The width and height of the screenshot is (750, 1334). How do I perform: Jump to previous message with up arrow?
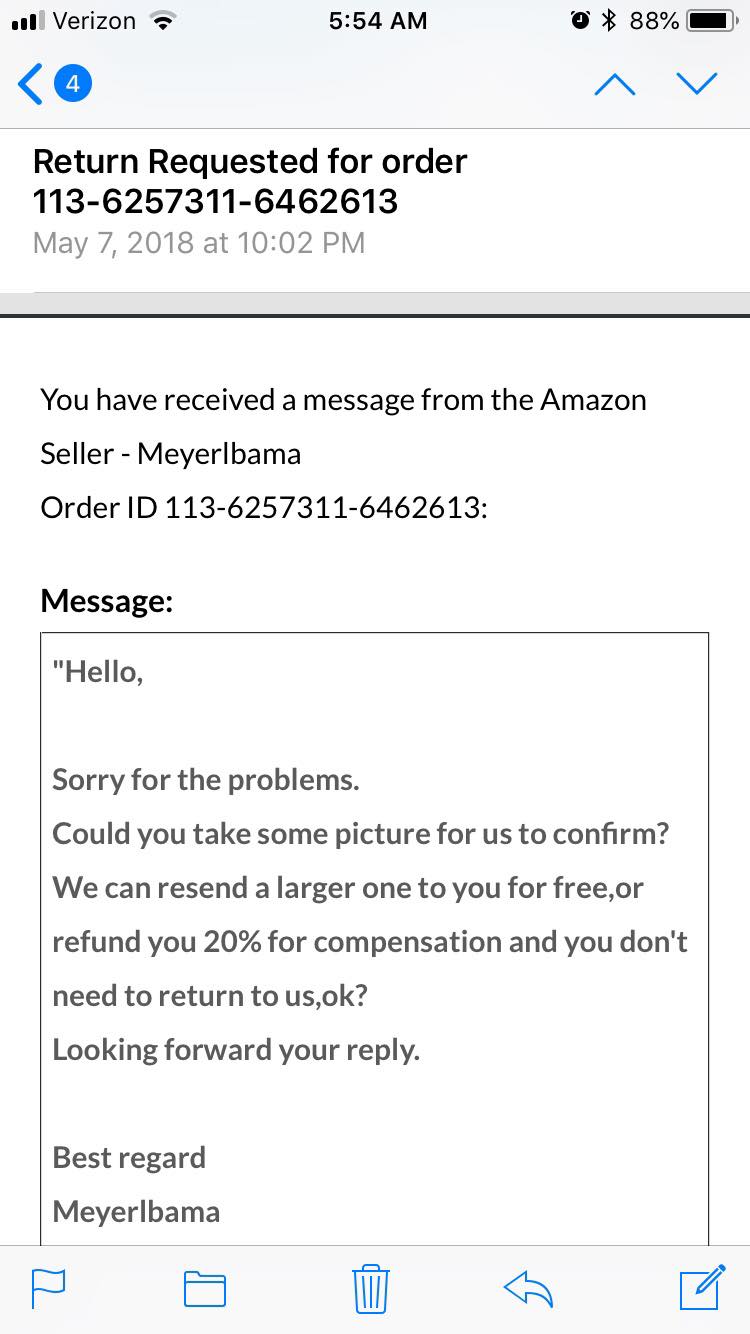(x=616, y=85)
